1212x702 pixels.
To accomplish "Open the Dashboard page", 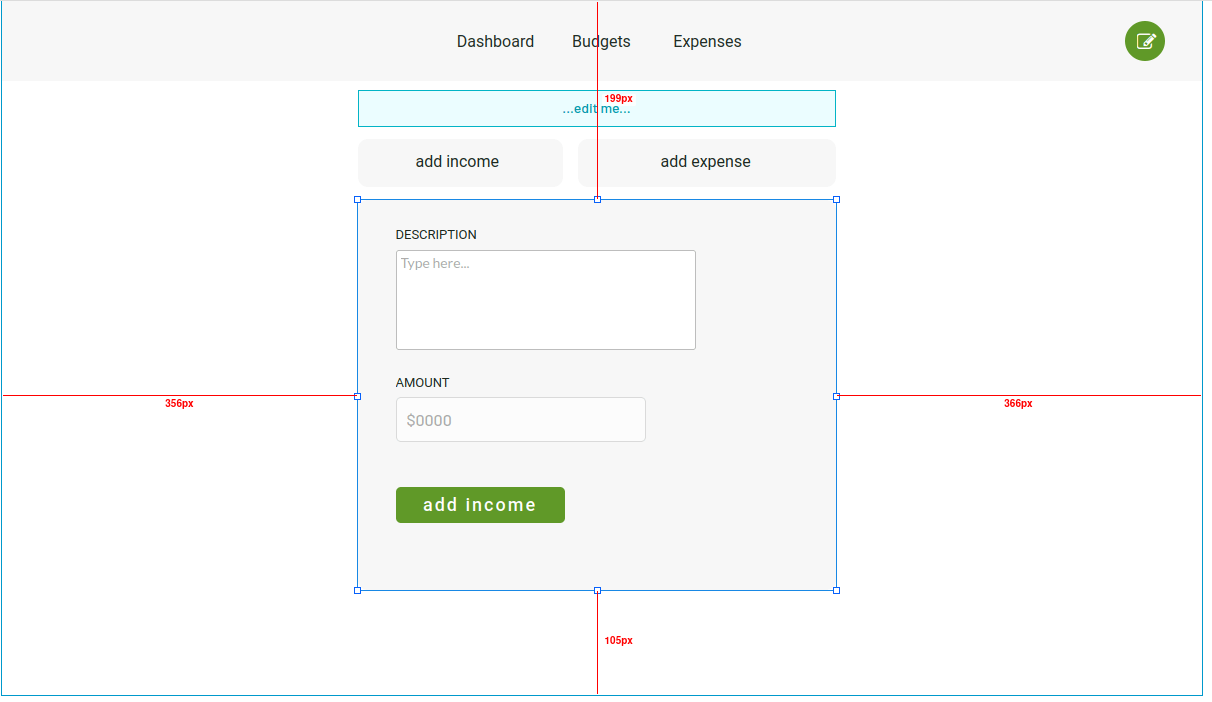I will 495,41.
